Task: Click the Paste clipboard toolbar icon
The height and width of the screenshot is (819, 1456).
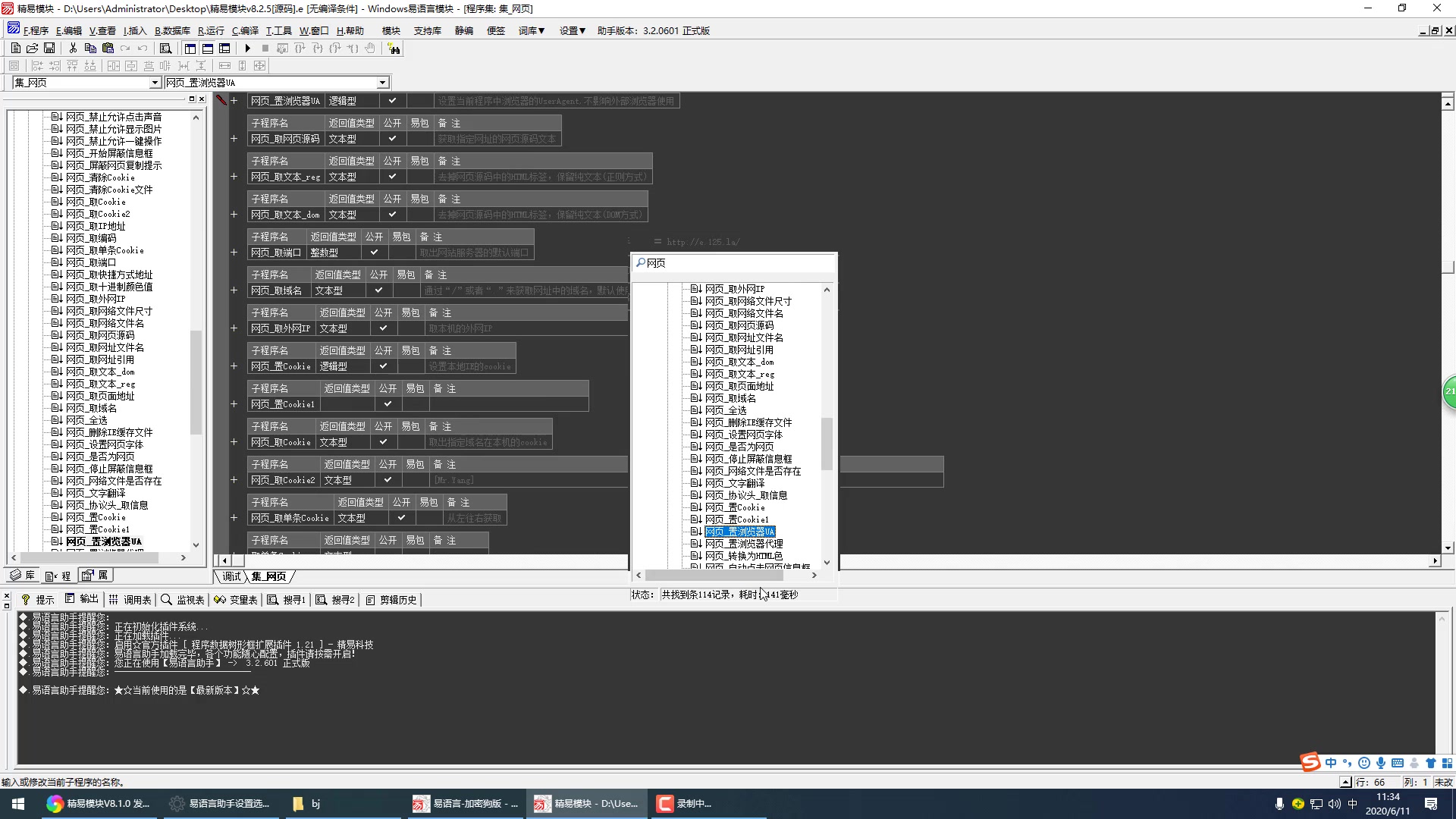Action: click(x=108, y=48)
